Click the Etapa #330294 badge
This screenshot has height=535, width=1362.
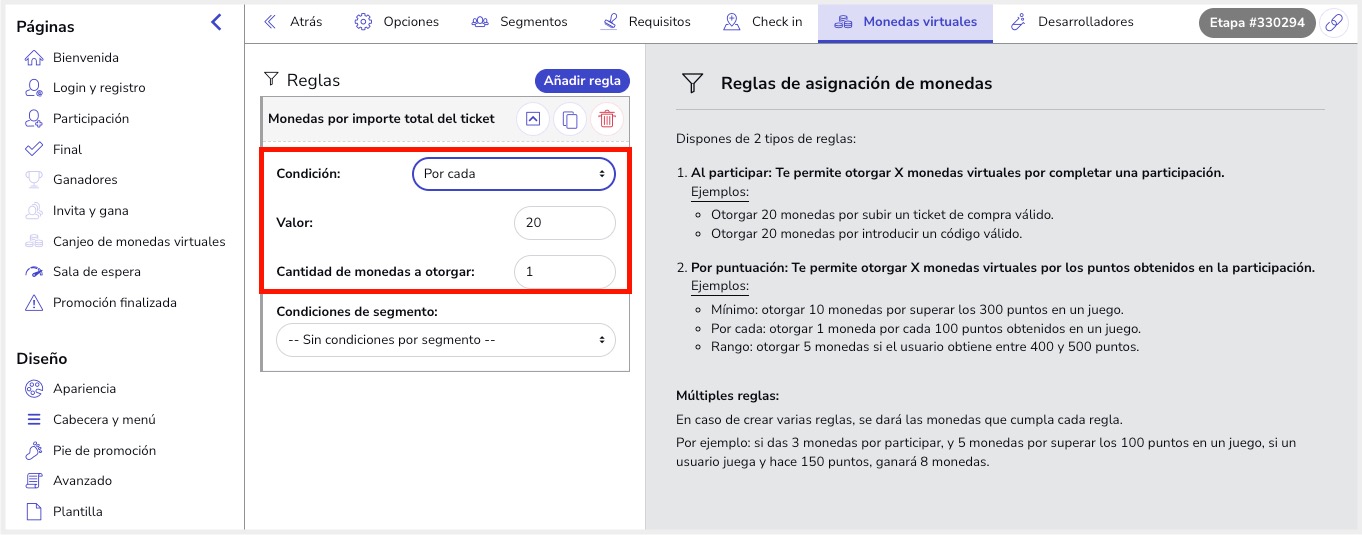[1257, 23]
